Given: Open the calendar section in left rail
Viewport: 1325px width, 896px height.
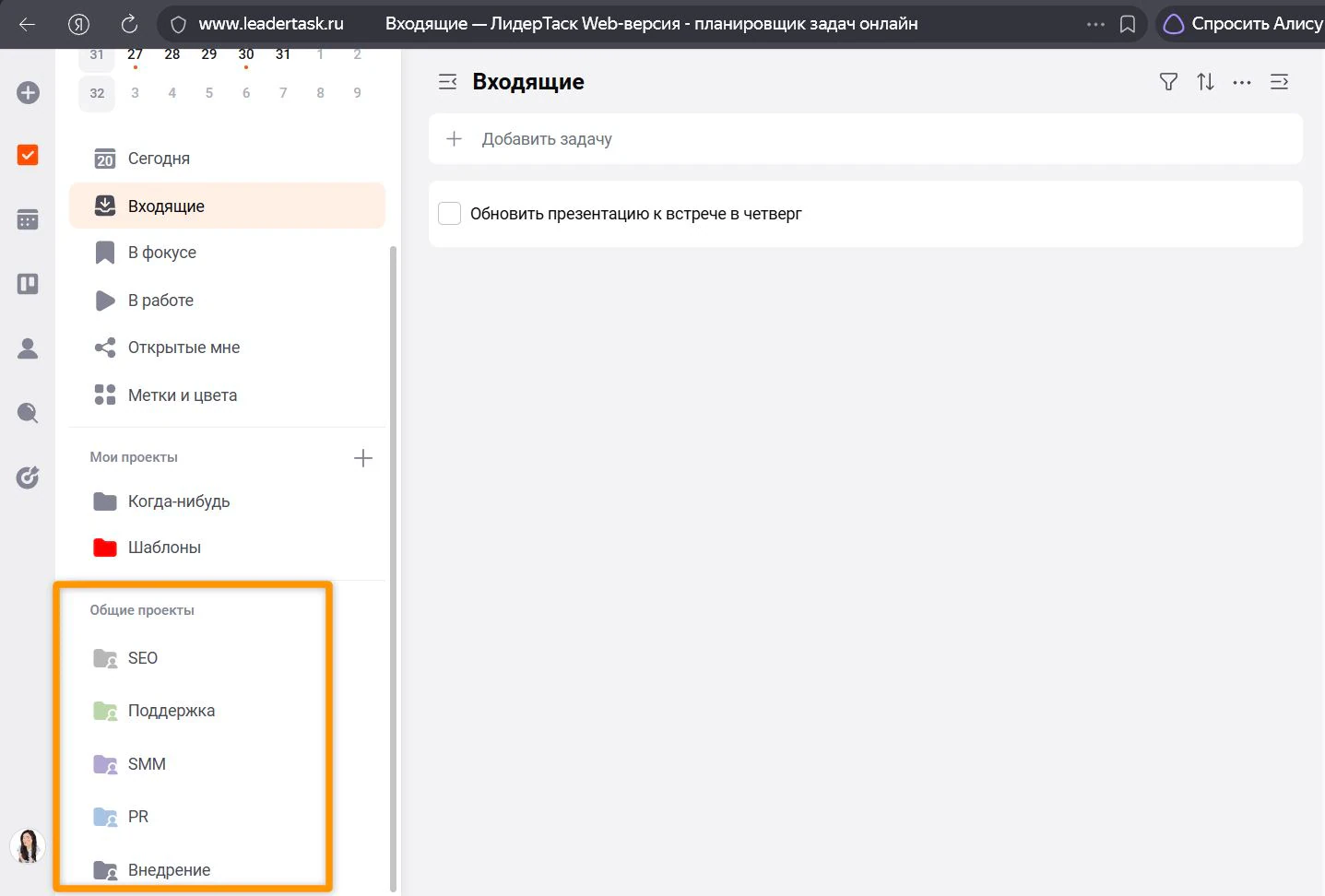Looking at the screenshot, I should [28, 219].
